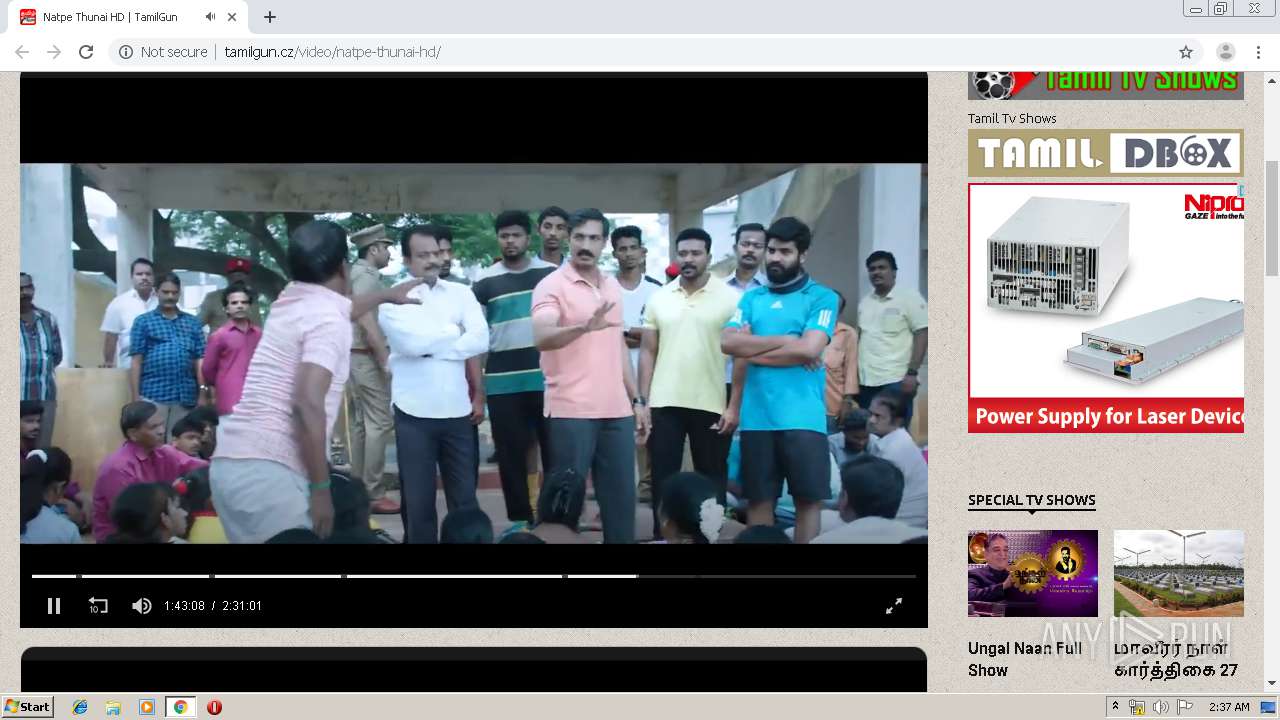This screenshot has height=720, width=1280.
Task: Show hidden system tray icons
Action: click(1115, 707)
